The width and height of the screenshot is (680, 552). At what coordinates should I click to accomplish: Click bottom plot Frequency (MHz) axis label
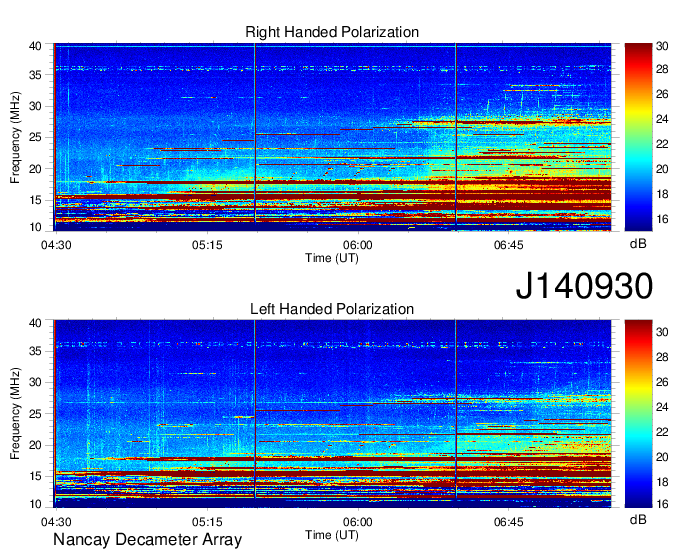pos(15,414)
